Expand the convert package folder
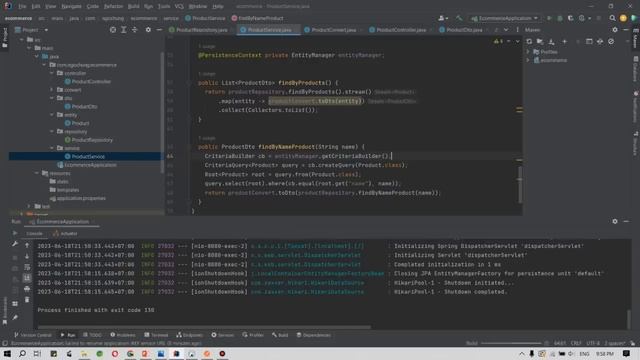640x360 pixels. [52, 90]
